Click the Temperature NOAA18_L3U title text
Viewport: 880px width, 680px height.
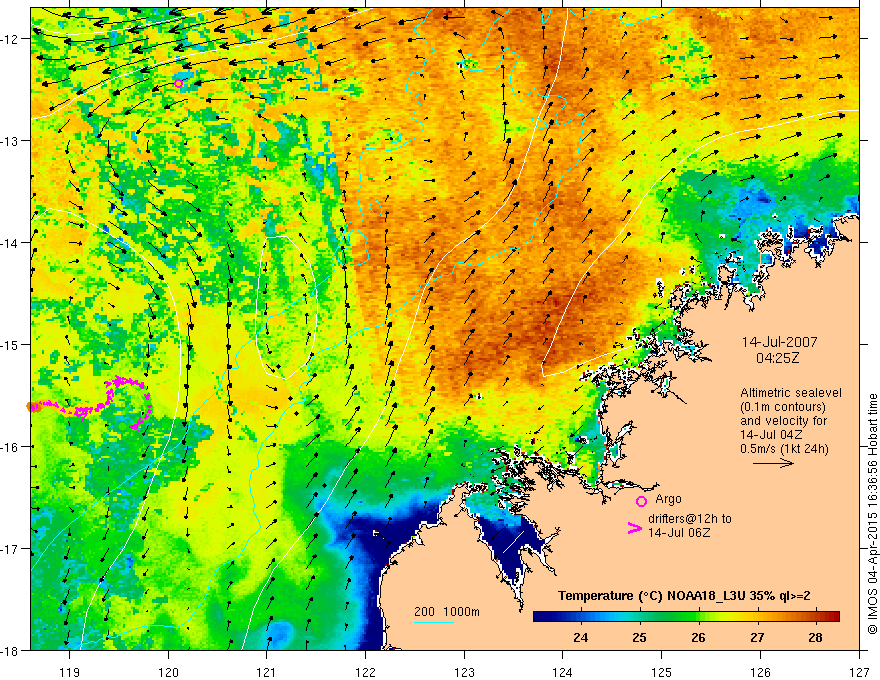(x=684, y=596)
